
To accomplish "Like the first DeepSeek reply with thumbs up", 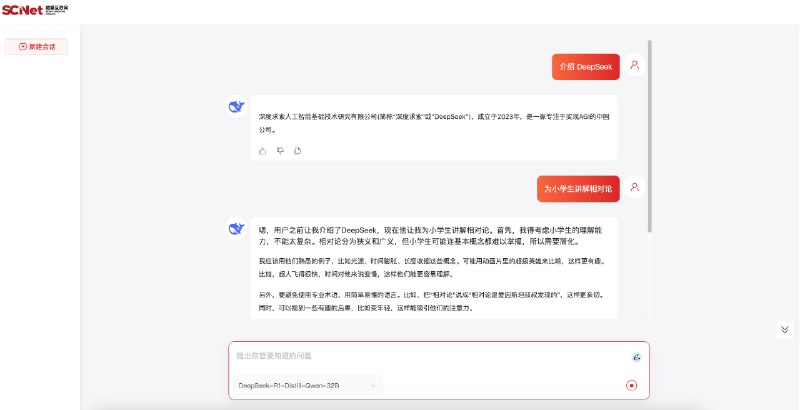I will pos(263,151).
